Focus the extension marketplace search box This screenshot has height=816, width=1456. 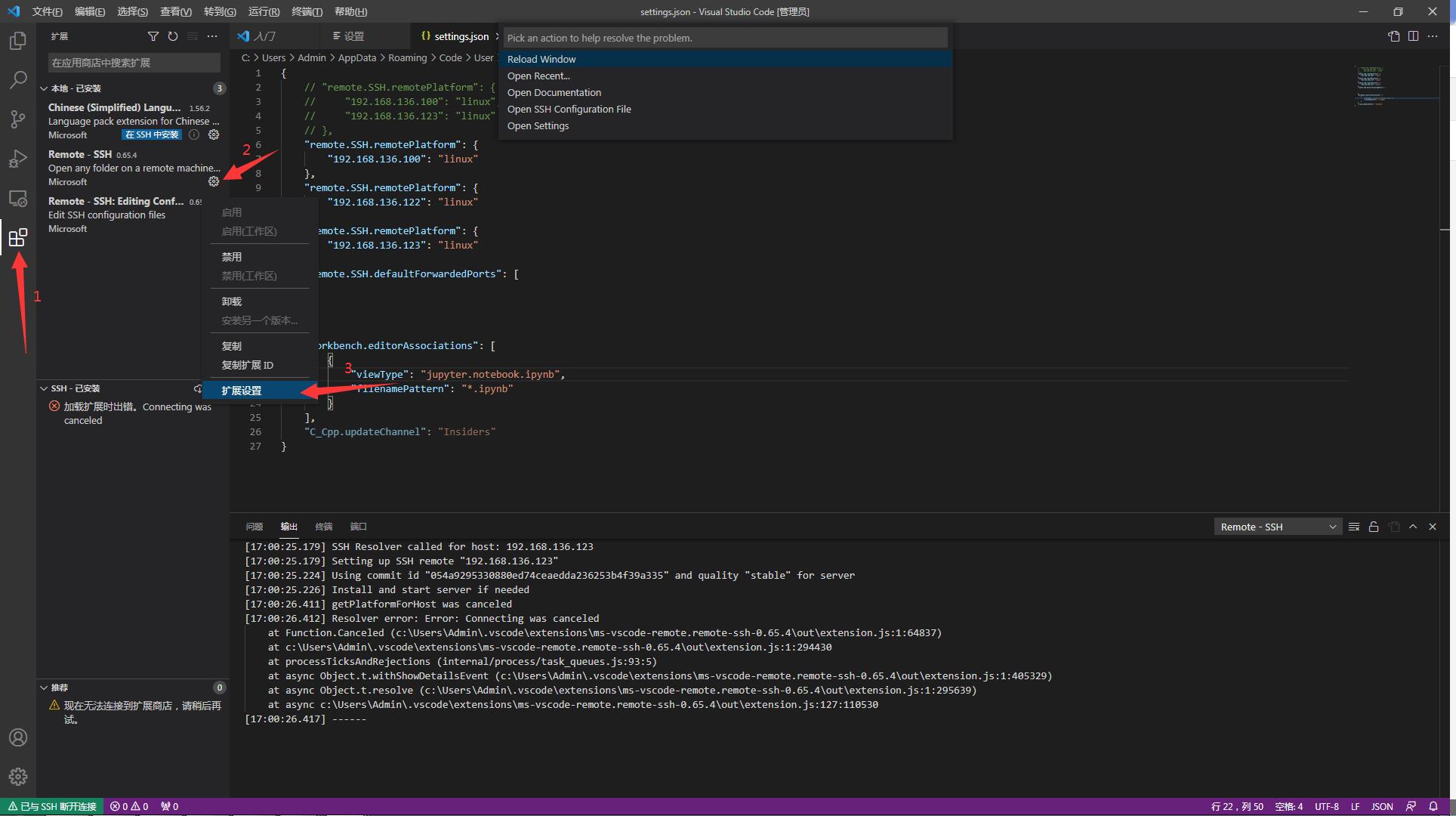[134, 63]
